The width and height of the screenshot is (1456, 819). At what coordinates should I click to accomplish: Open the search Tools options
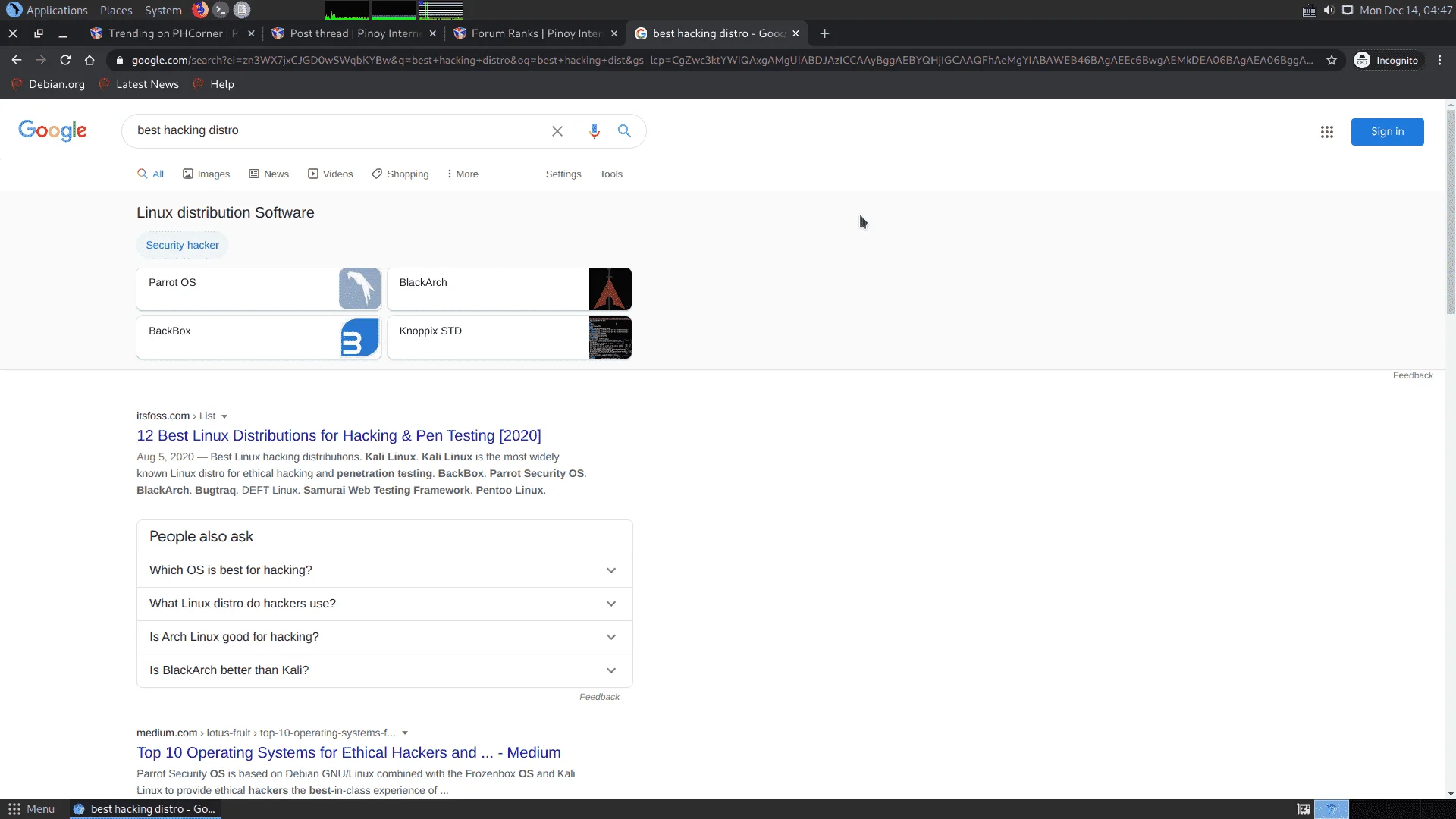point(611,174)
